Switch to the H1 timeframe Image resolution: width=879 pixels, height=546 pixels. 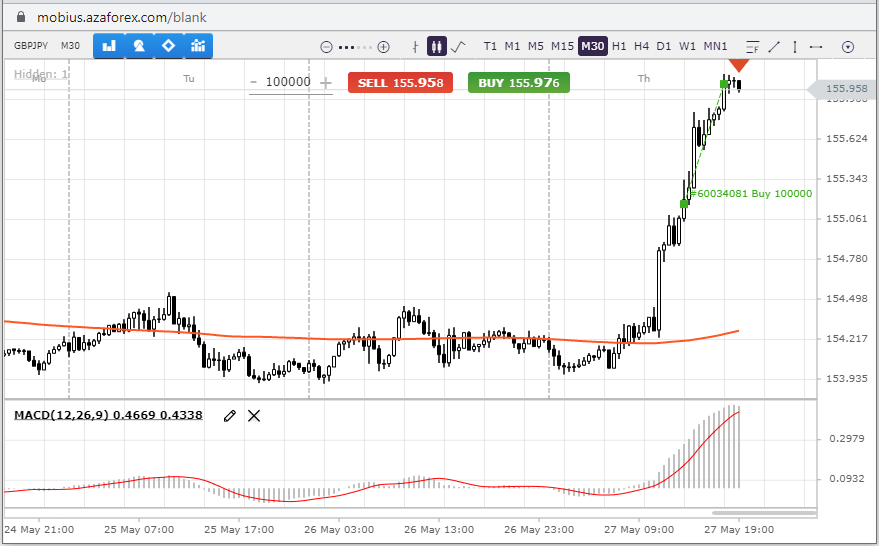tap(619, 46)
